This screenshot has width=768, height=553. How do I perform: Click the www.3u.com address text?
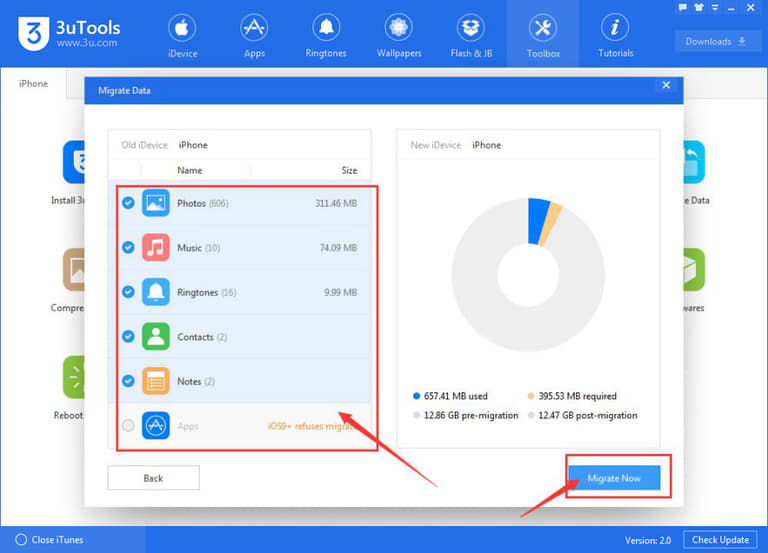pos(87,43)
